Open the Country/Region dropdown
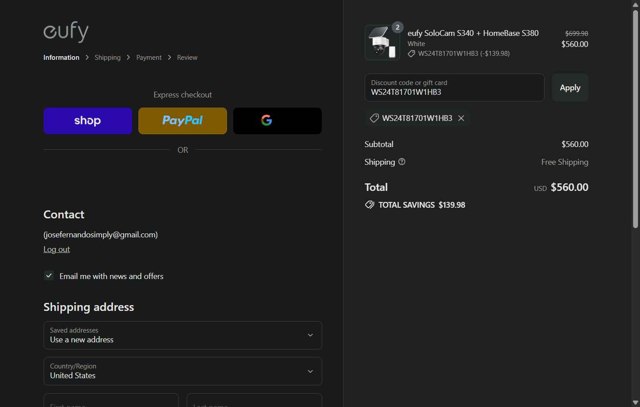The width and height of the screenshot is (640, 407). pos(182,371)
